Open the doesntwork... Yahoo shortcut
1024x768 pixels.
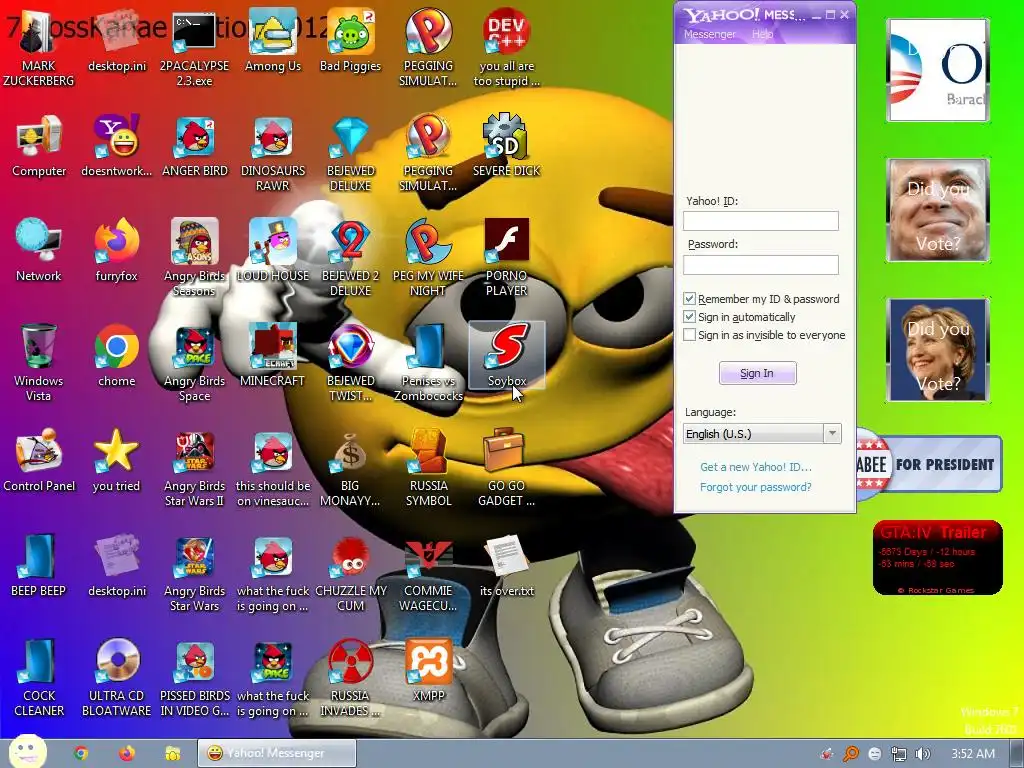(x=116, y=146)
